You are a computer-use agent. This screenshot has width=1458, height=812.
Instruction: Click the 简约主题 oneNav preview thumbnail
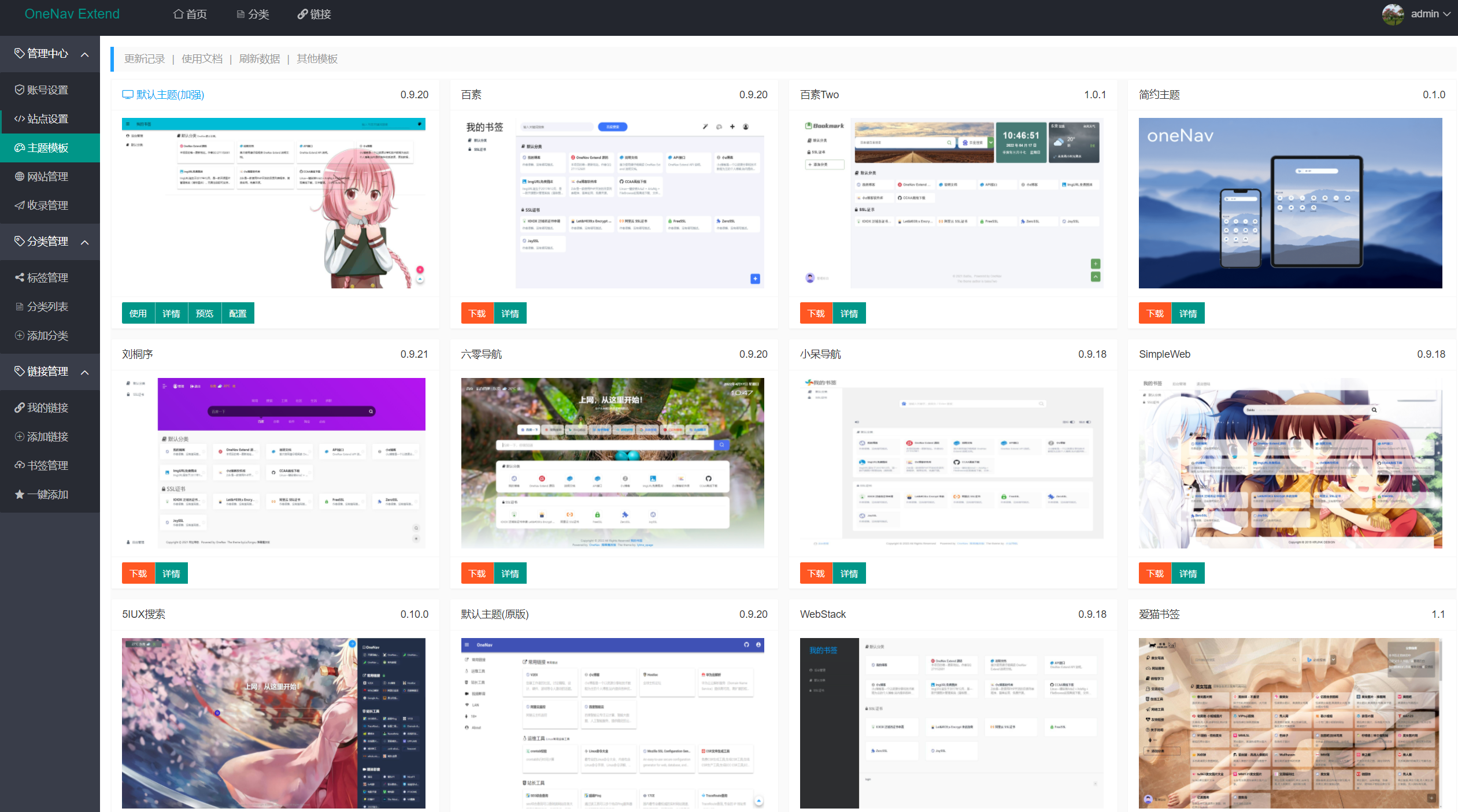click(1290, 203)
